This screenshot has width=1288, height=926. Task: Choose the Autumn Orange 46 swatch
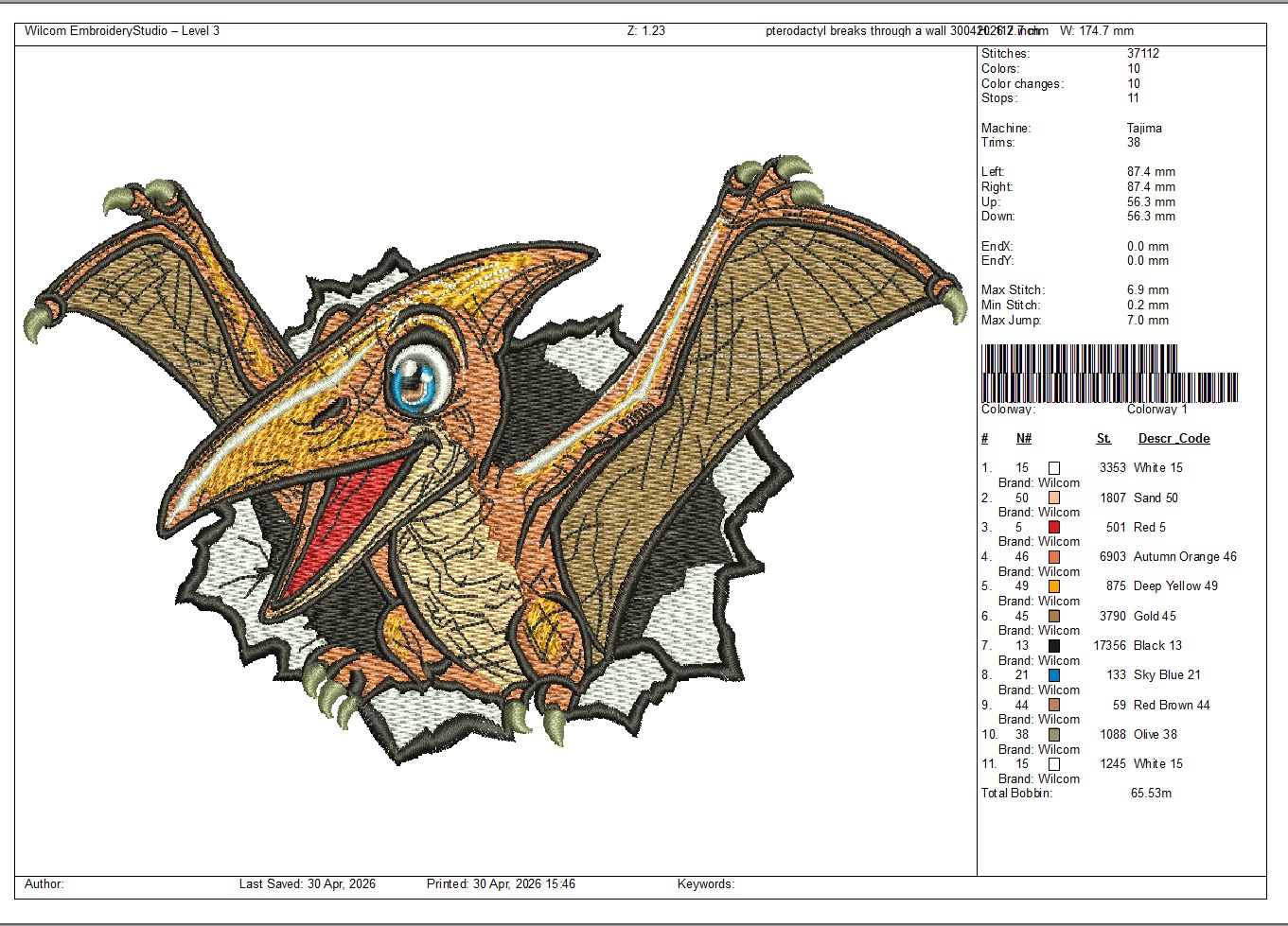click(1053, 557)
